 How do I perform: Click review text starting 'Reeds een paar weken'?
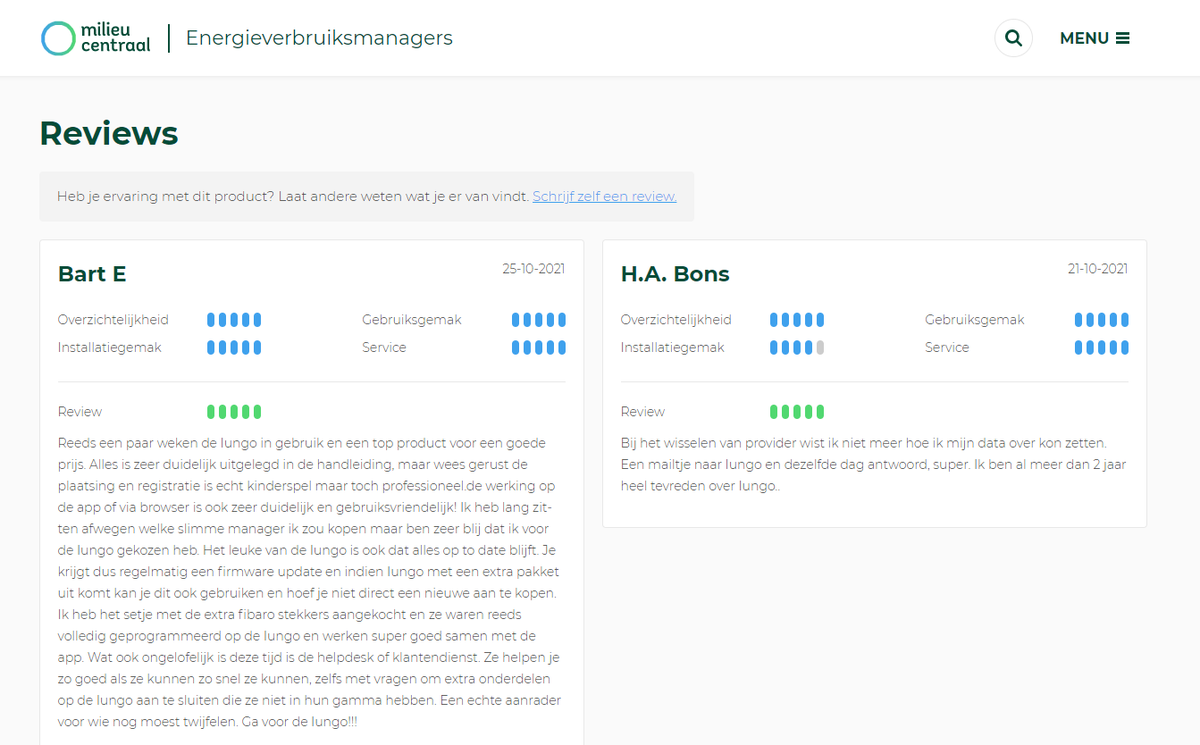pos(310,582)
